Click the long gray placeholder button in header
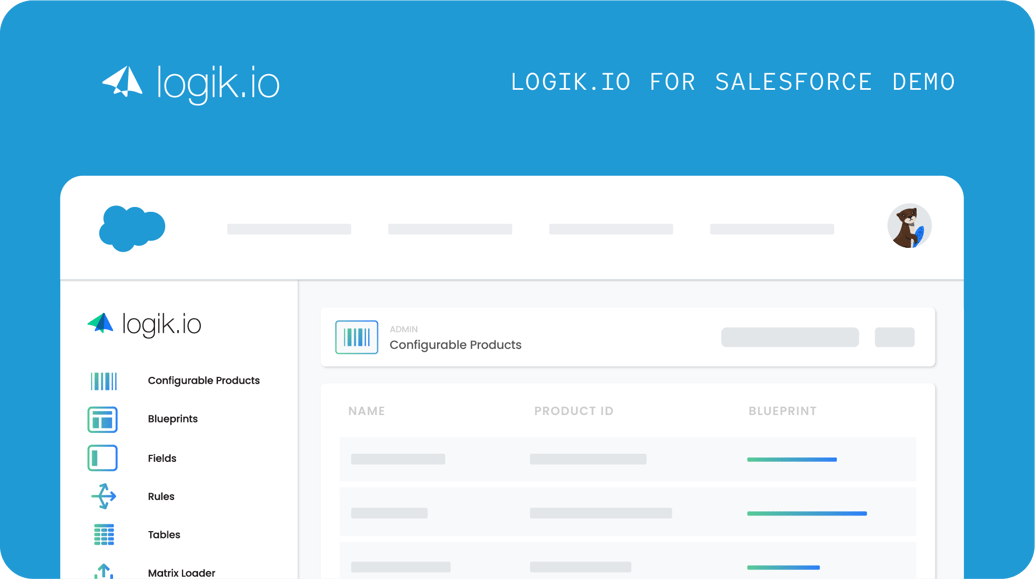 click(789, 337)
